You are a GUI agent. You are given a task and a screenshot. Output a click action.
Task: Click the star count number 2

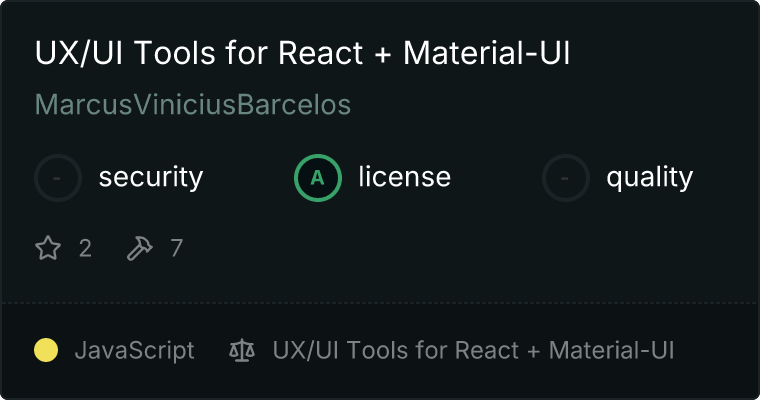click(85, 248)
